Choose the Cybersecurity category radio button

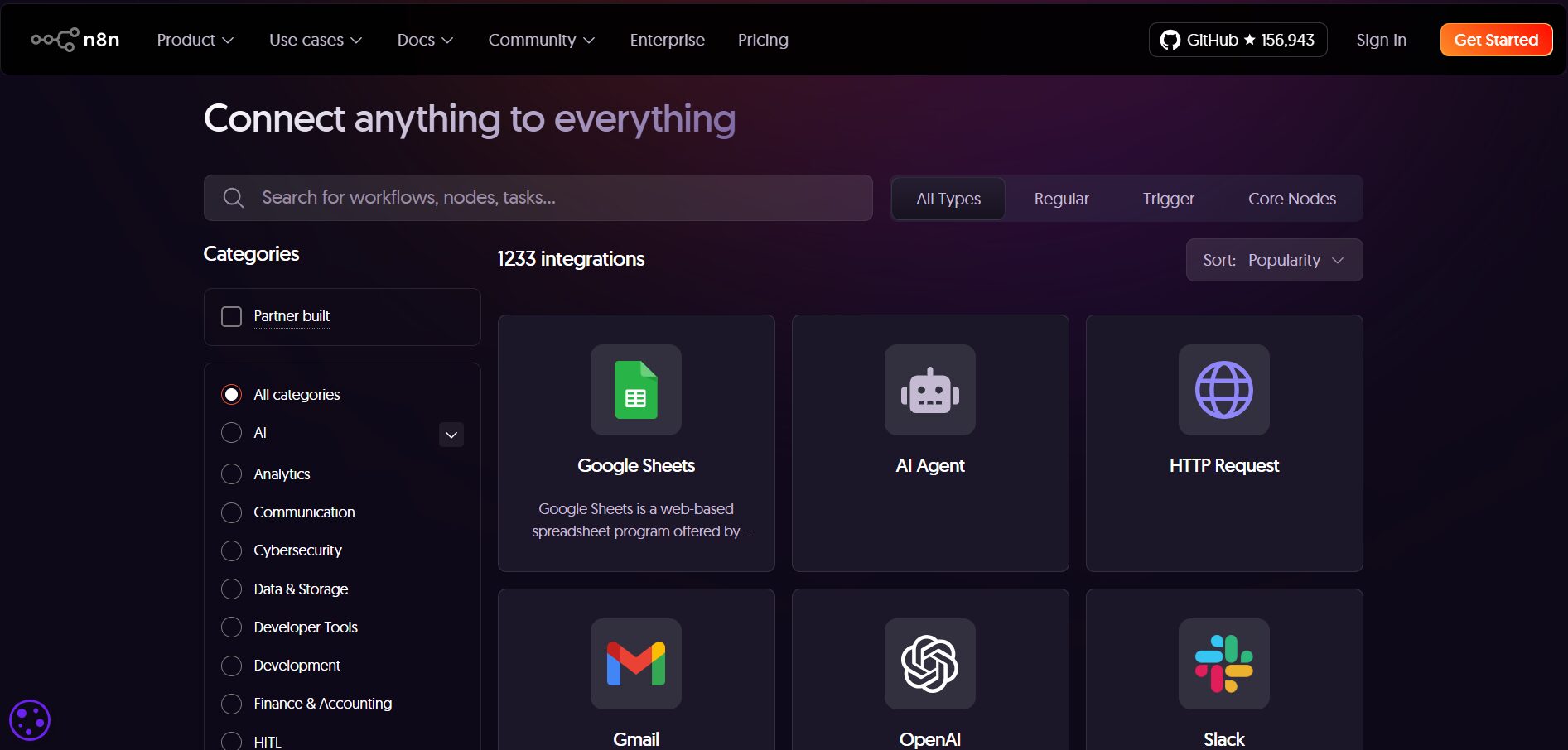coord(232,550)
